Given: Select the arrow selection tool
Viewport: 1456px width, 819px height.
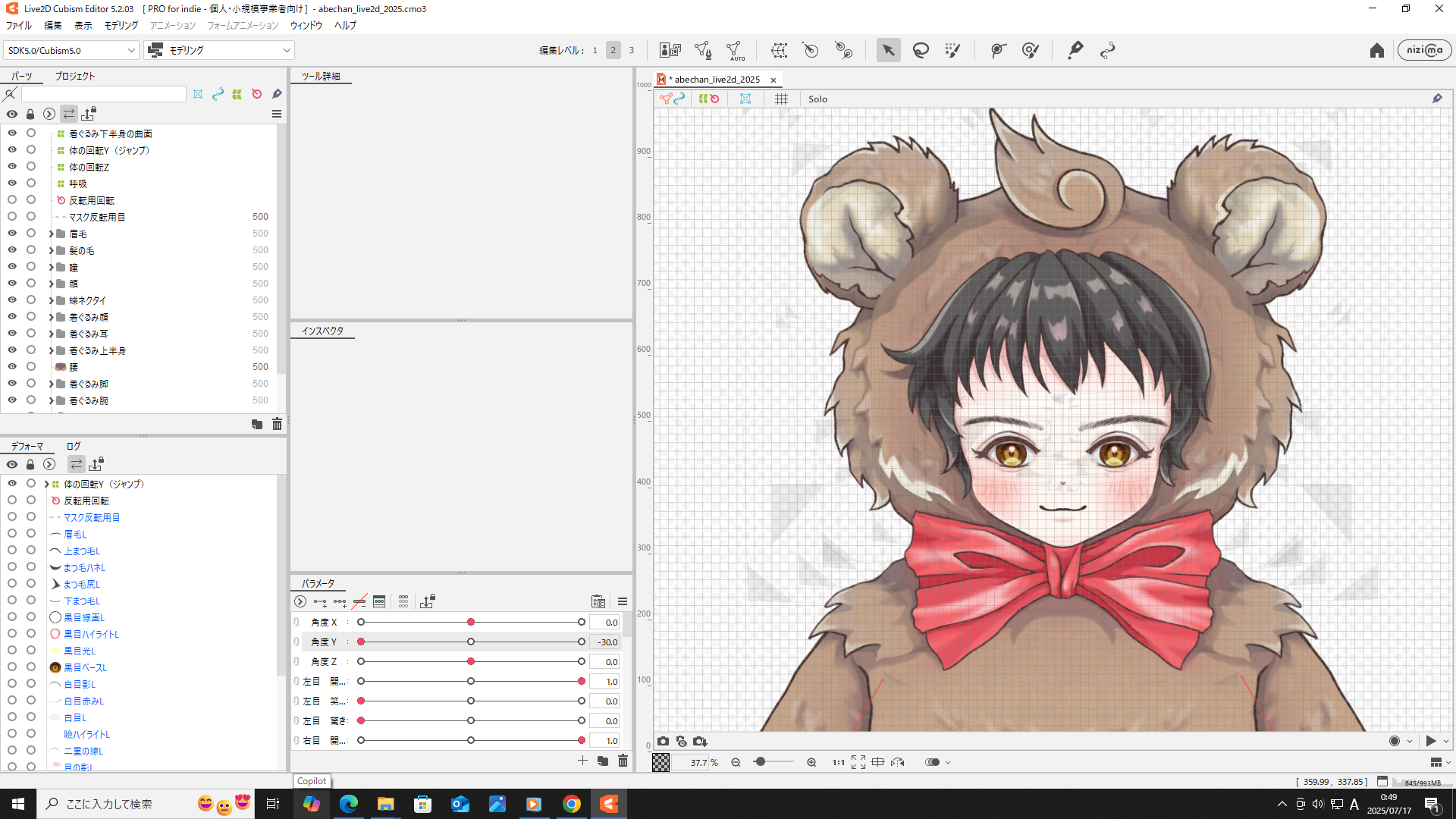Looking at the screenshot, I should 888,51.
